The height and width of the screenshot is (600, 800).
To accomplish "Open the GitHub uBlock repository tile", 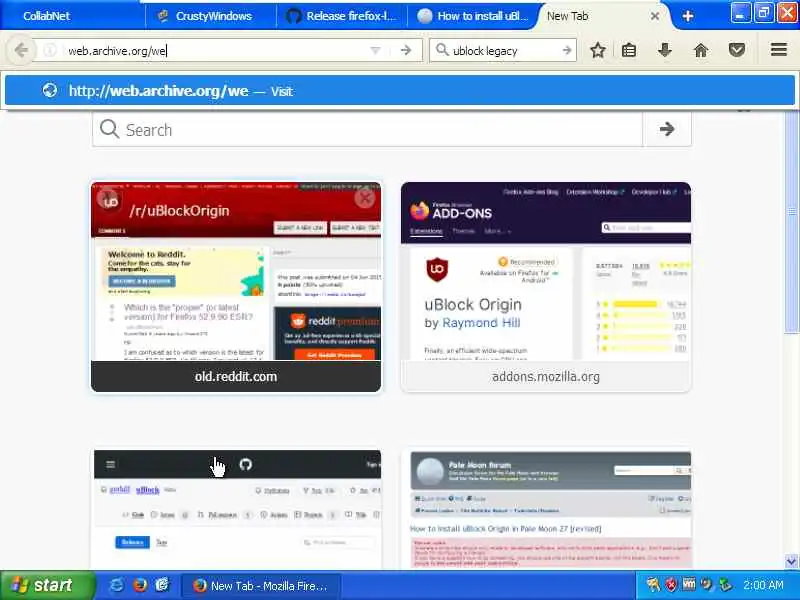I will pyautogui.click(x=237, y=509).
